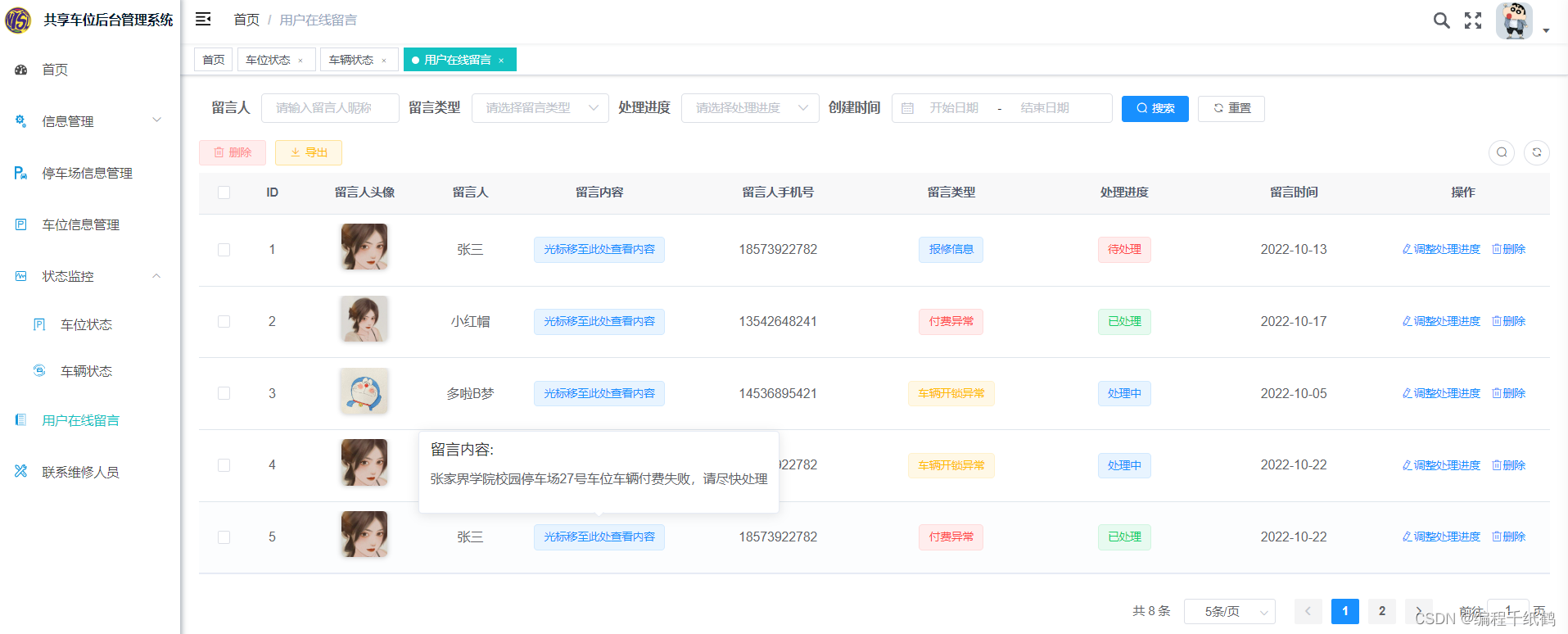
Task: Open the 处理进度 dropdown
Action: coord(750,108)
